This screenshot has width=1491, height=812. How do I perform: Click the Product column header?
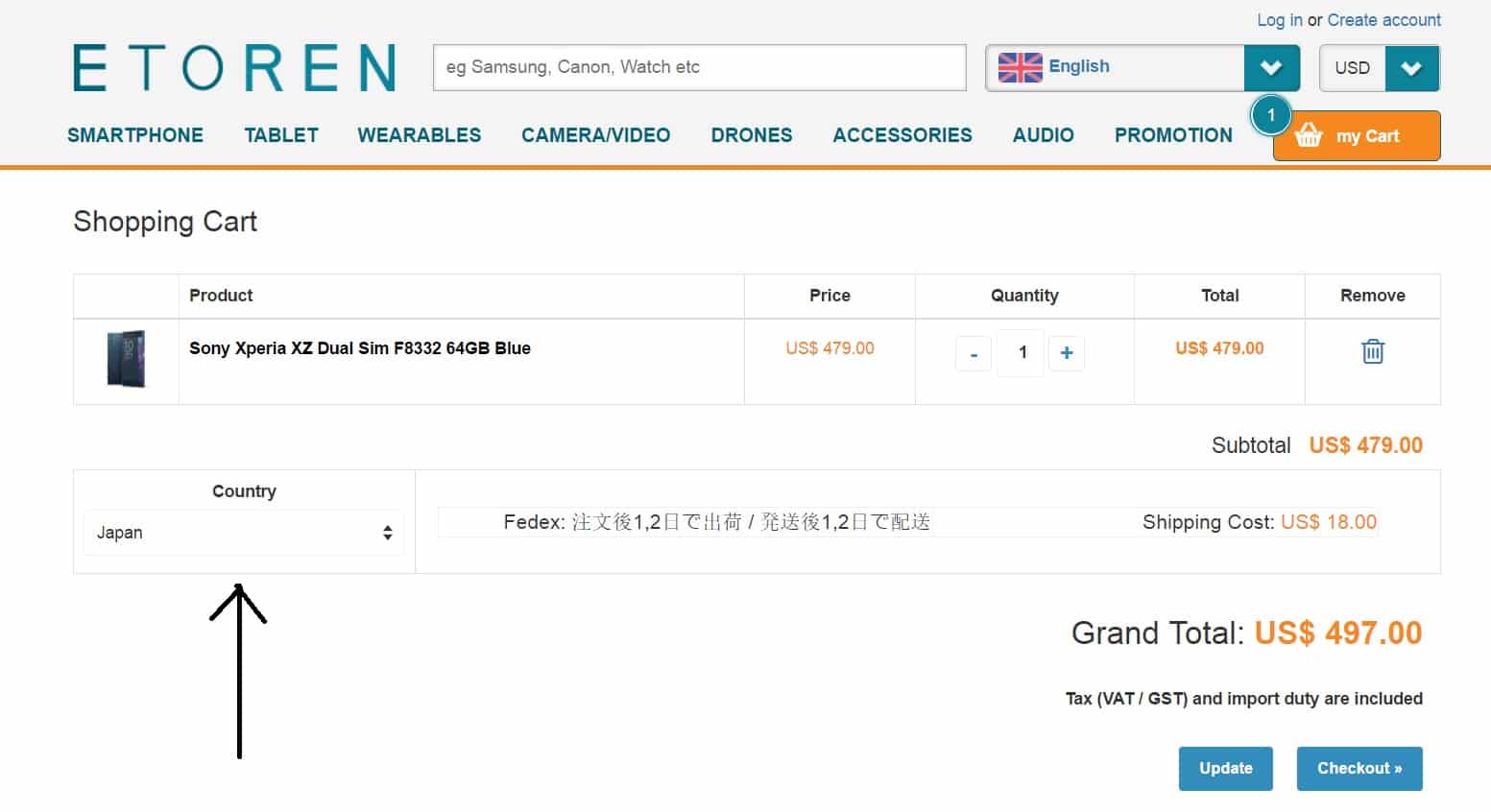pyautogui.click(x=221, y=296)
